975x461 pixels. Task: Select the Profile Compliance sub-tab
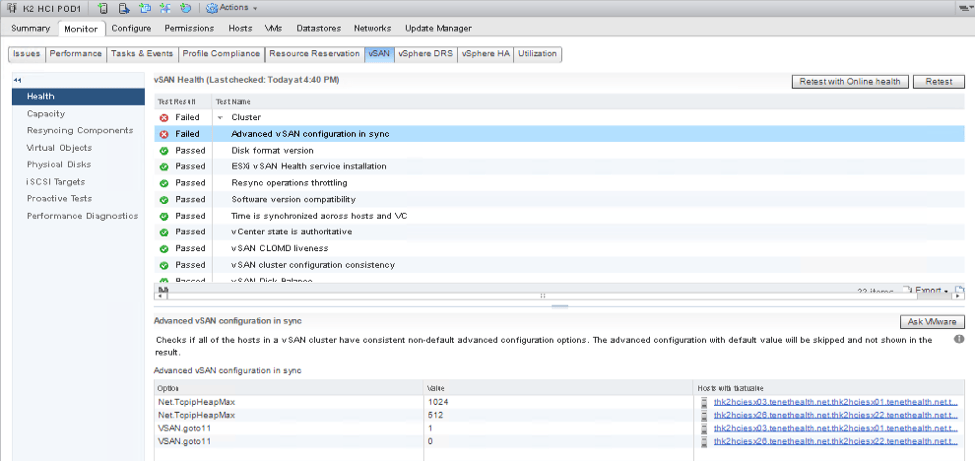coord(221,54)
